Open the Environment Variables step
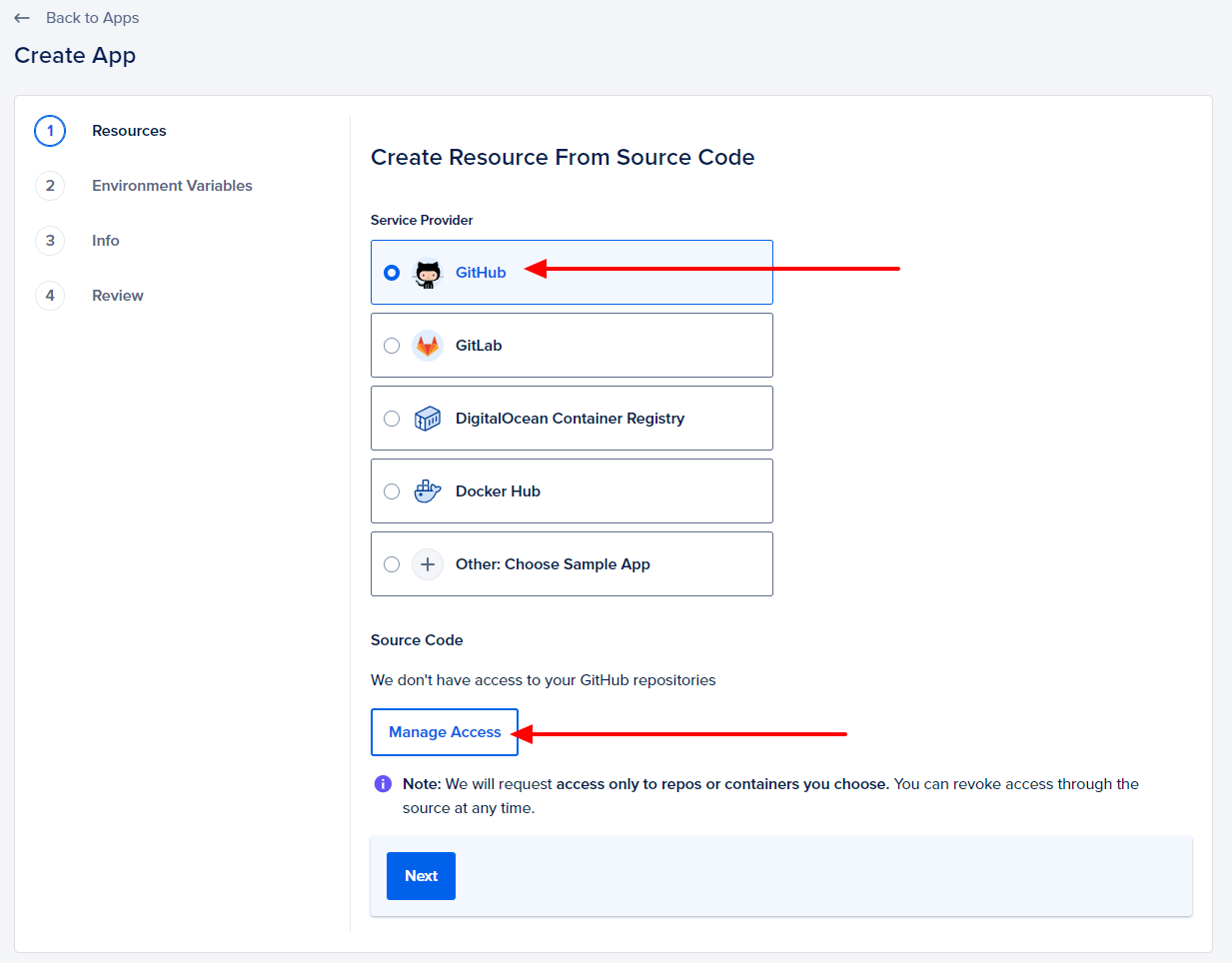 (x=172, y=186)
